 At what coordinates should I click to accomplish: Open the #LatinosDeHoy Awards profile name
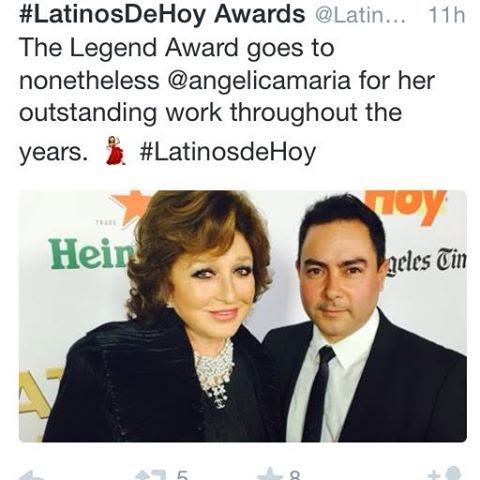pyautogui.click(x=162, y=14)
